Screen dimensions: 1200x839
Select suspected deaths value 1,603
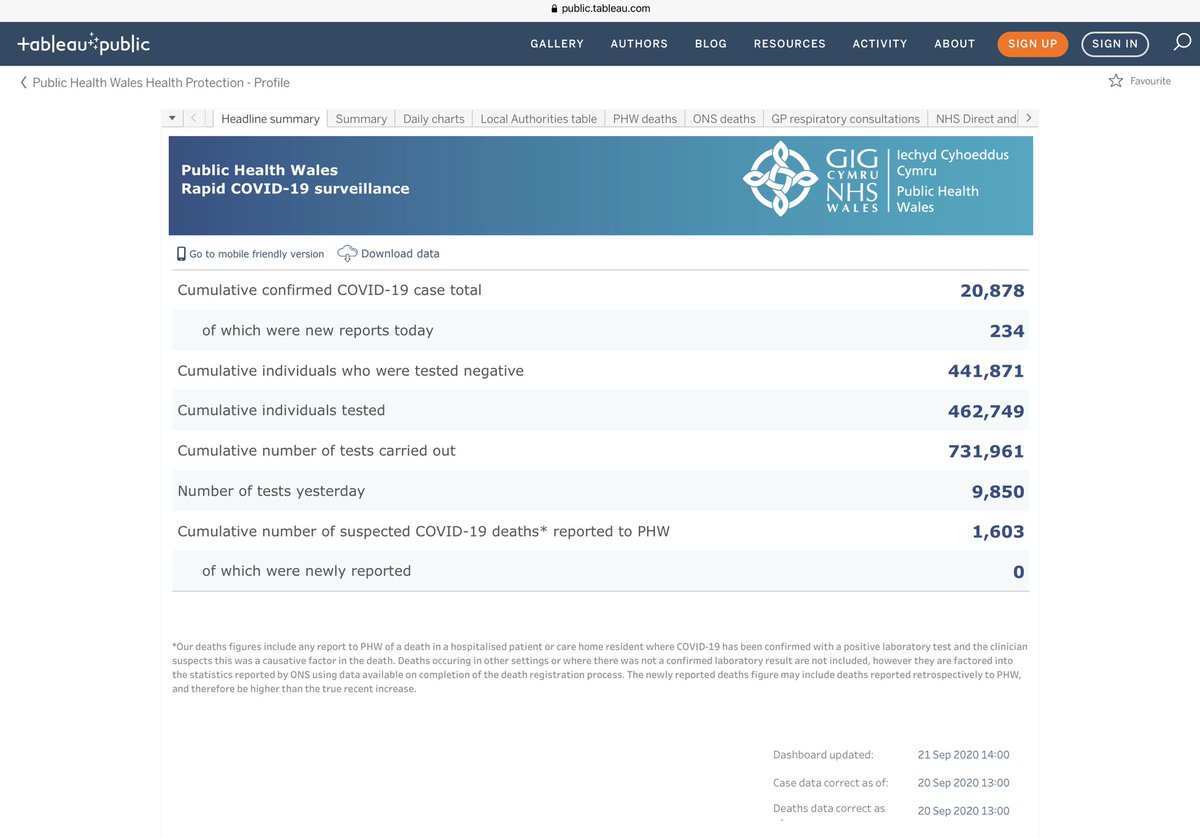click(998, 532)
